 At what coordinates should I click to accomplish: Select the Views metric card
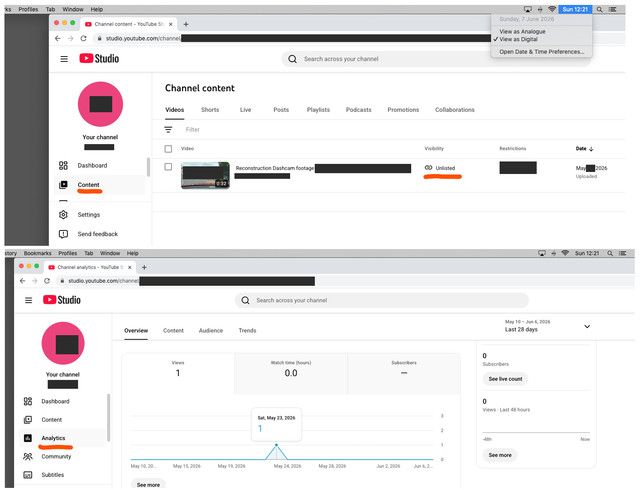[178, 373]
